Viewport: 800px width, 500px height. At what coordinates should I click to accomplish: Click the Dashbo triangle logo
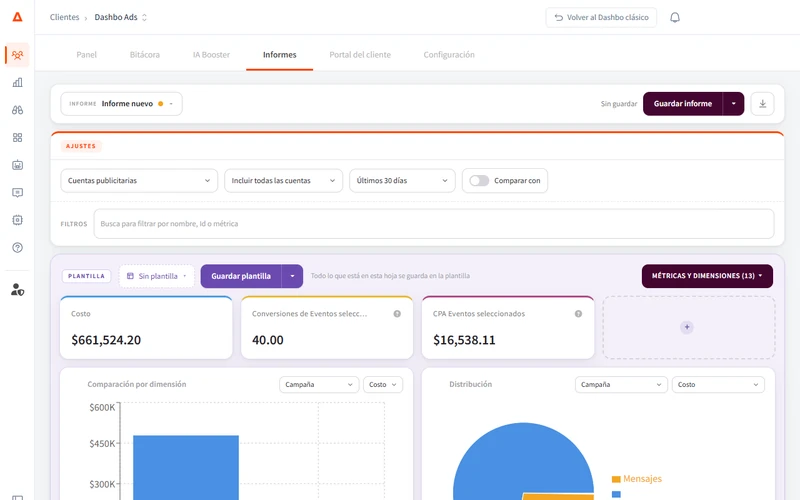point(17,17)
